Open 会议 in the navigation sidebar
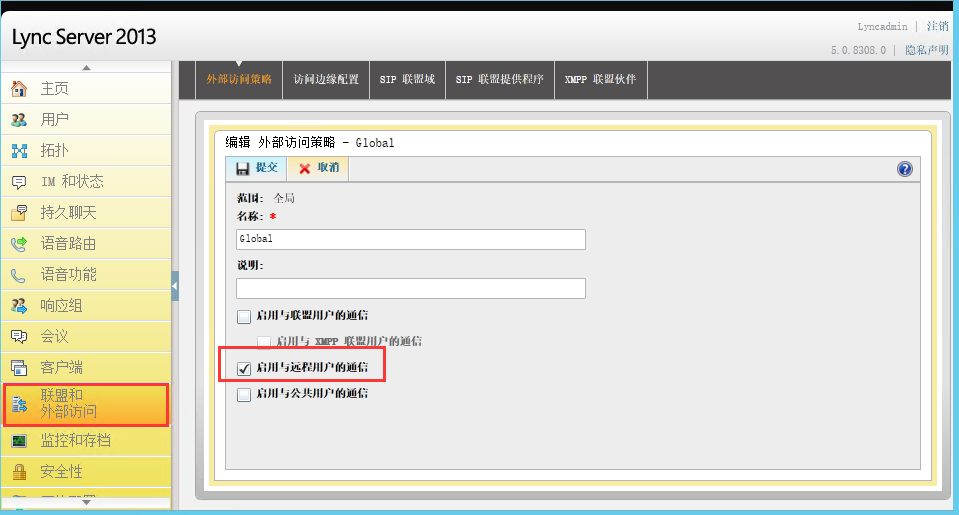The height and width of the screenshot is (515, 959). point(86,337)
